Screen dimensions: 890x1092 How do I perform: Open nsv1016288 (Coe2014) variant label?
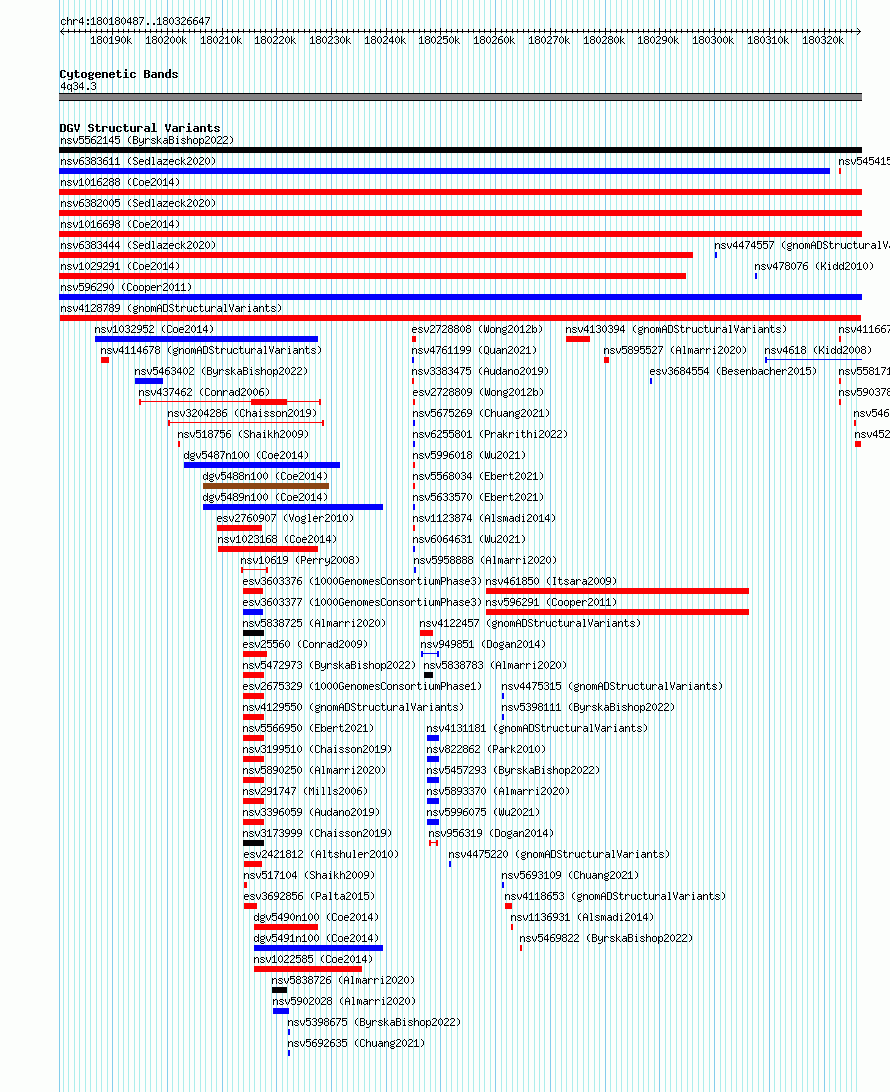click(120, 182)
